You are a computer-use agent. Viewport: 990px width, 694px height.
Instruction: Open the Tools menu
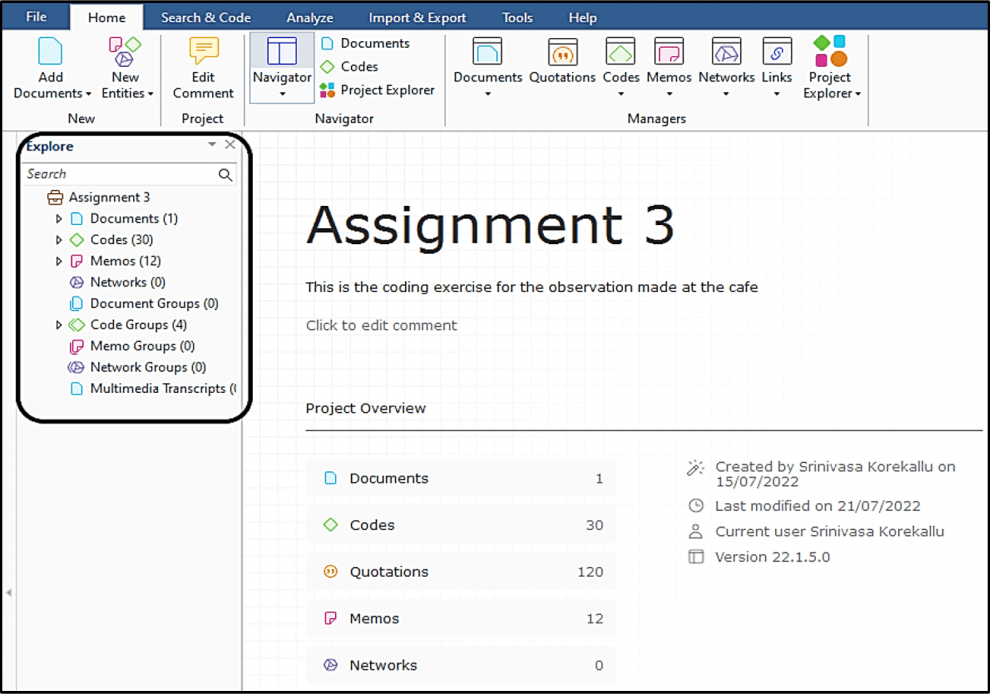[517, 16]
